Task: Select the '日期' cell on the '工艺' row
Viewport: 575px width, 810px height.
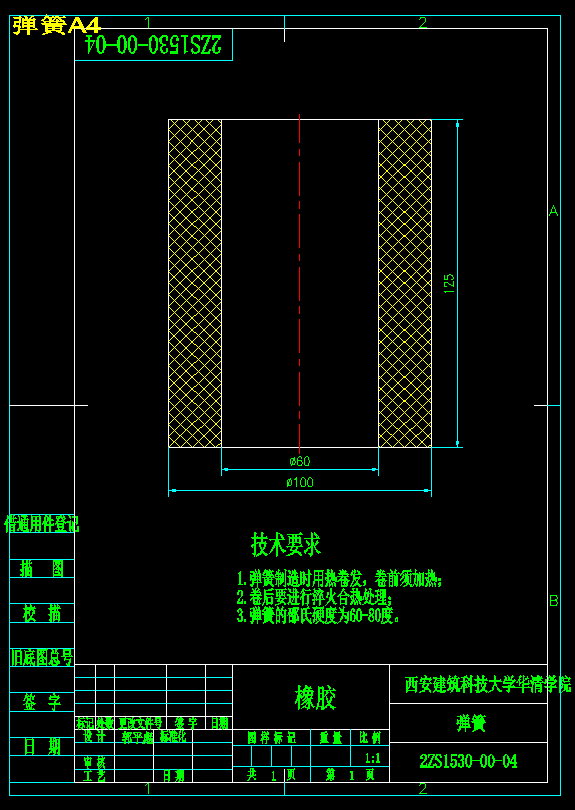Action: (173, 775)
